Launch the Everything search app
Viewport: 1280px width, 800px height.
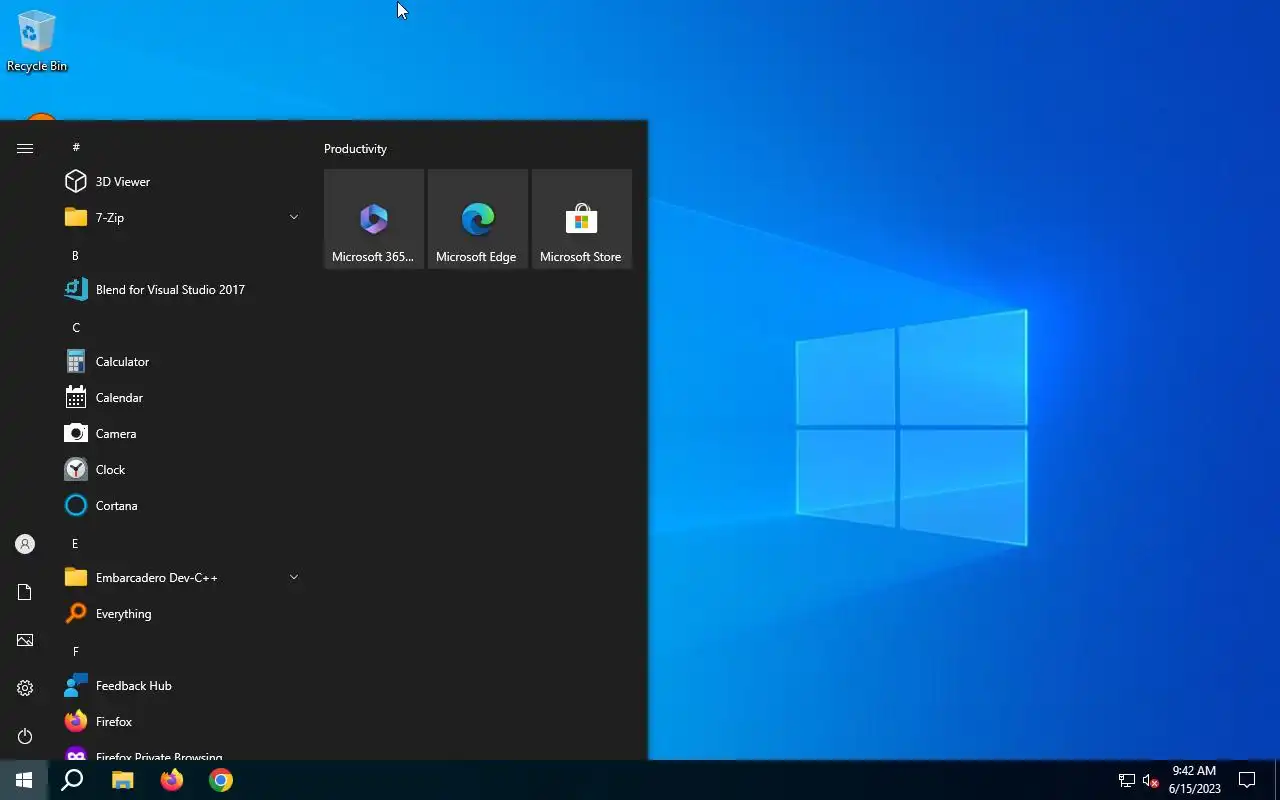click(180, 613)
